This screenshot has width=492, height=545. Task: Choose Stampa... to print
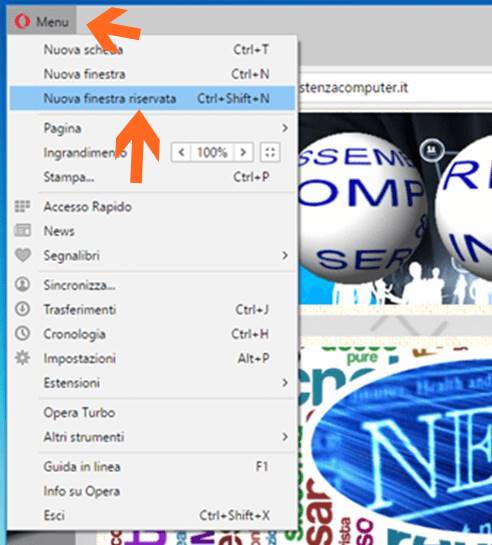(152, 177)
